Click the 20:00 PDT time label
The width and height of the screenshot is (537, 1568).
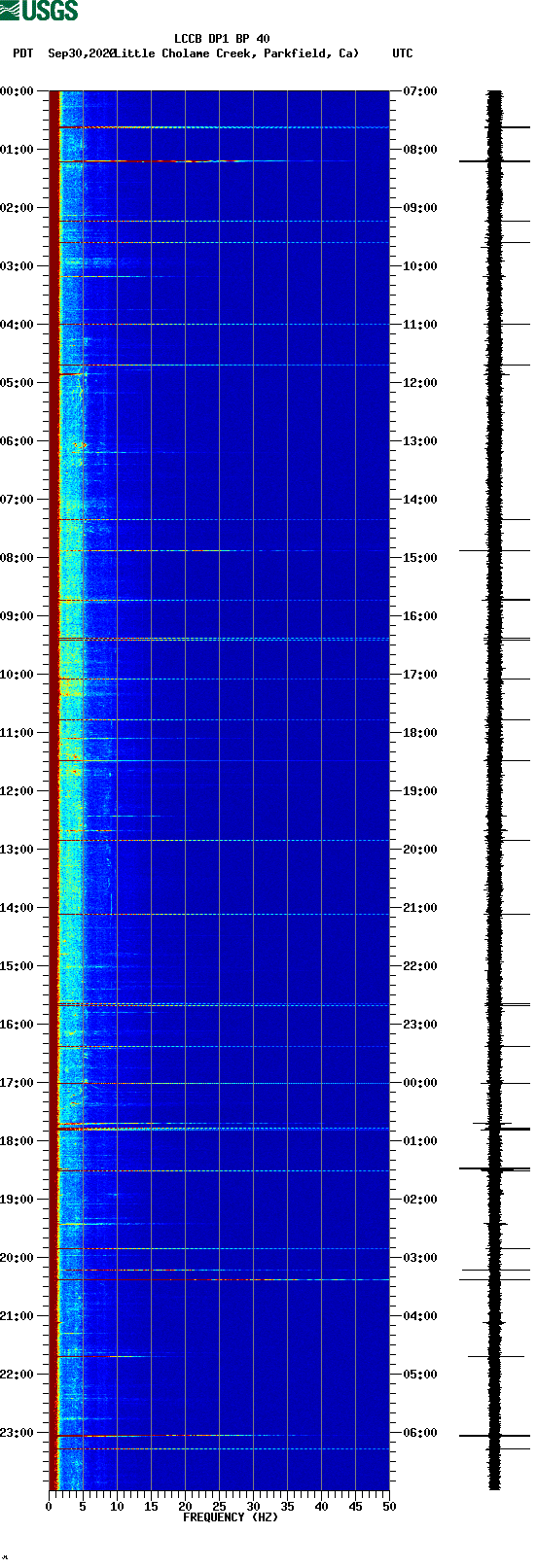tap(18, 1258)
